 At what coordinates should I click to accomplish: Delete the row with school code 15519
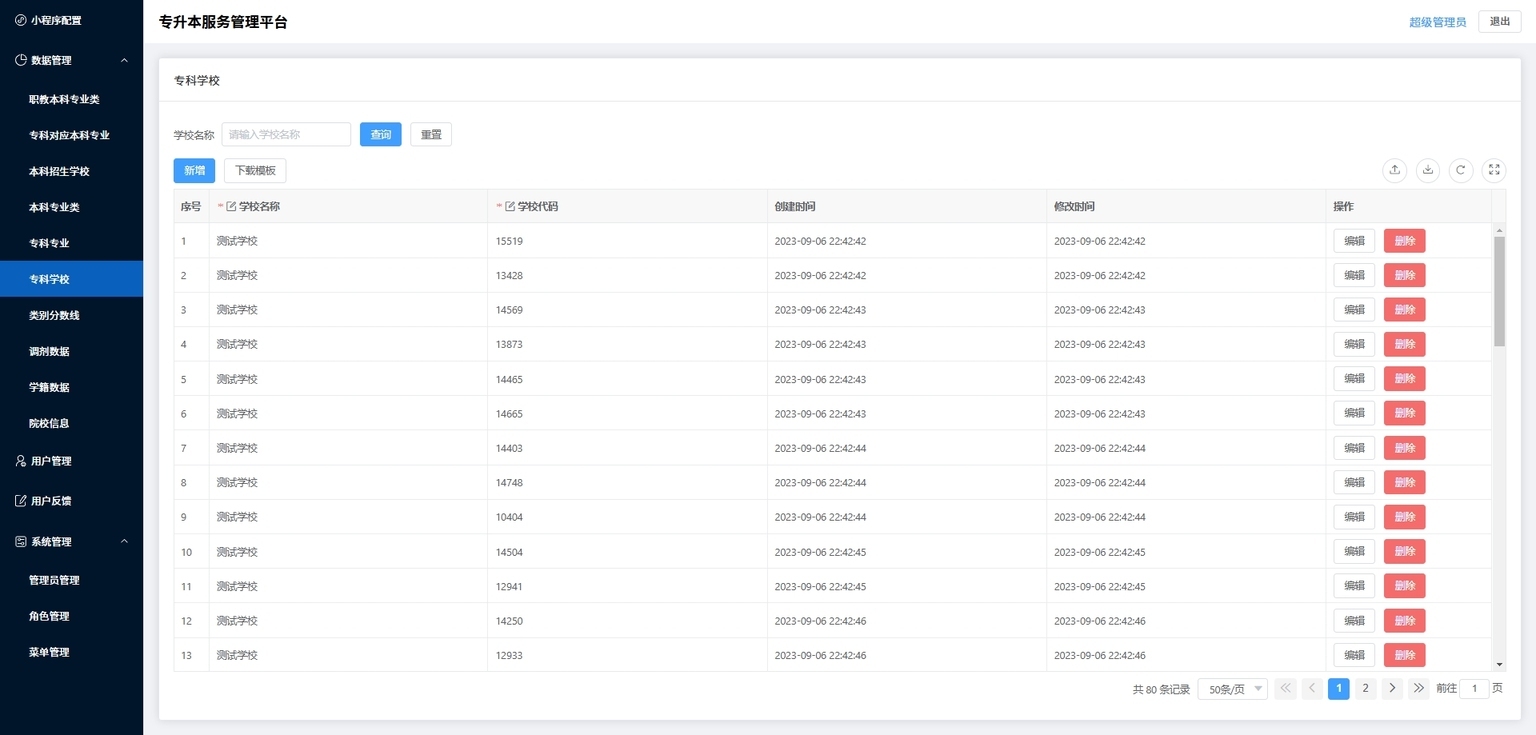pos(1404,241)
